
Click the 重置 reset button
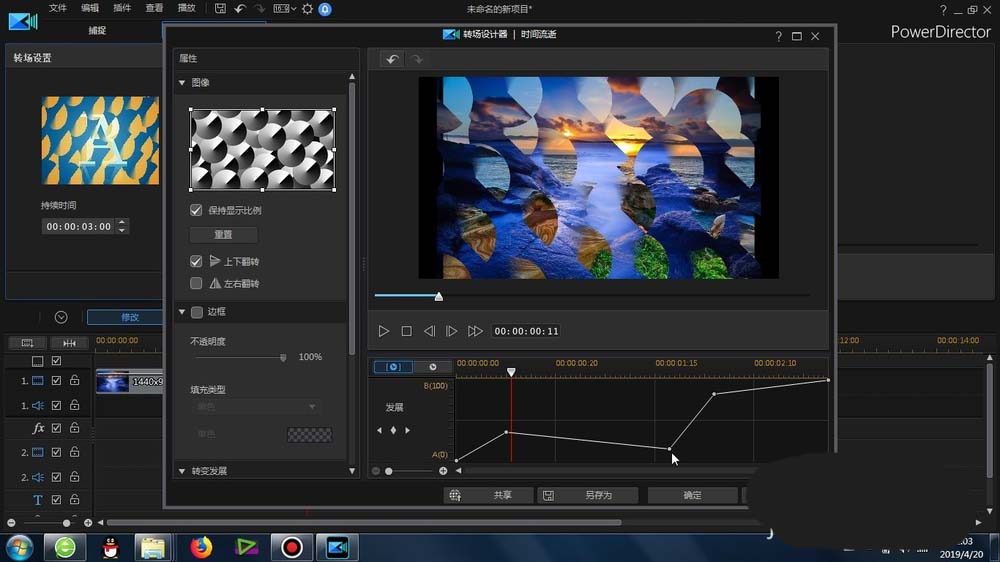click(x=223, y=235)
